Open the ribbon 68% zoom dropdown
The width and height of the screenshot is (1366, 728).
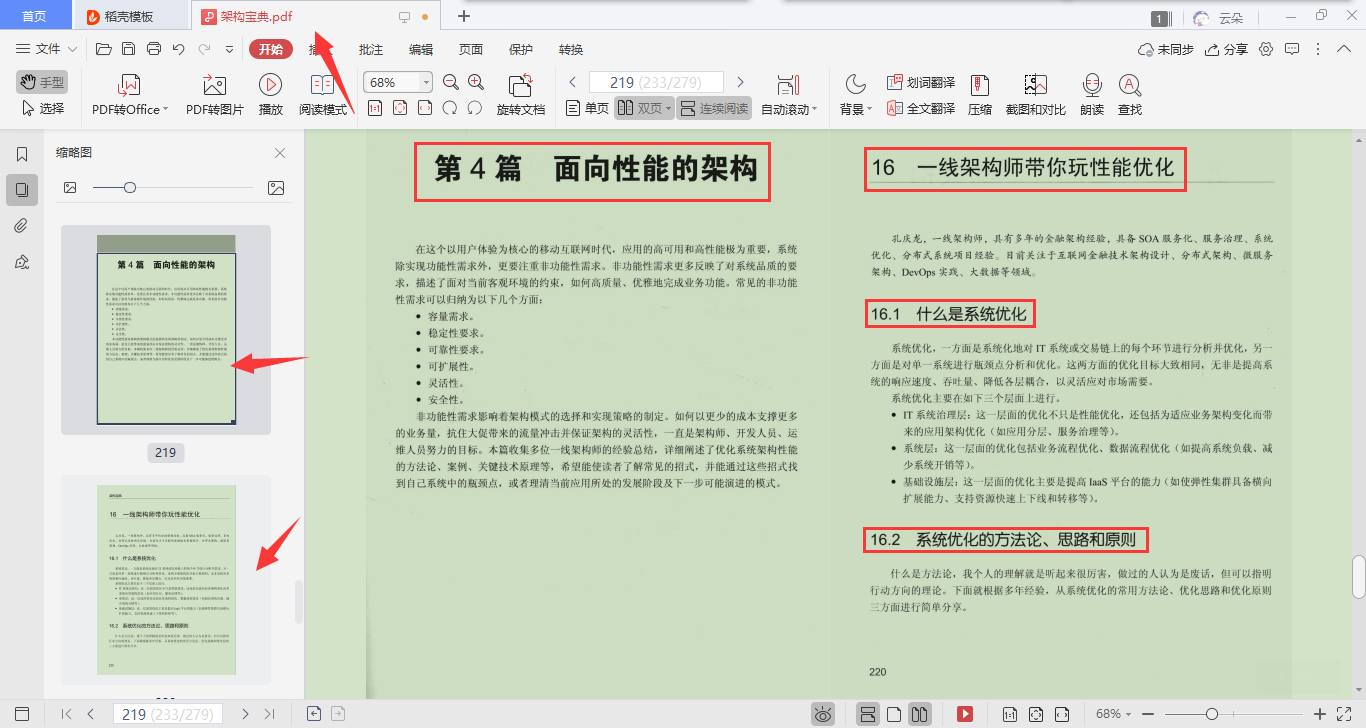[427, 83]
